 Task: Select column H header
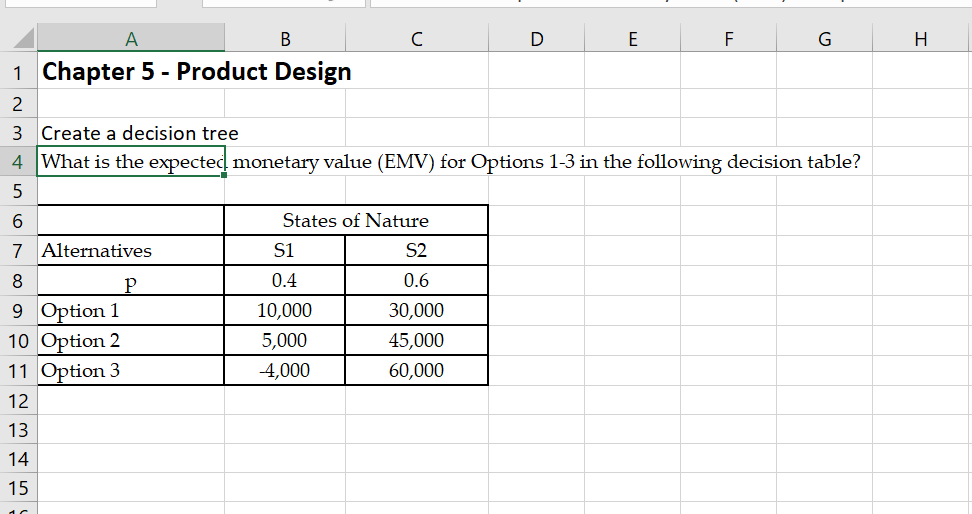[x=921, y=39]
